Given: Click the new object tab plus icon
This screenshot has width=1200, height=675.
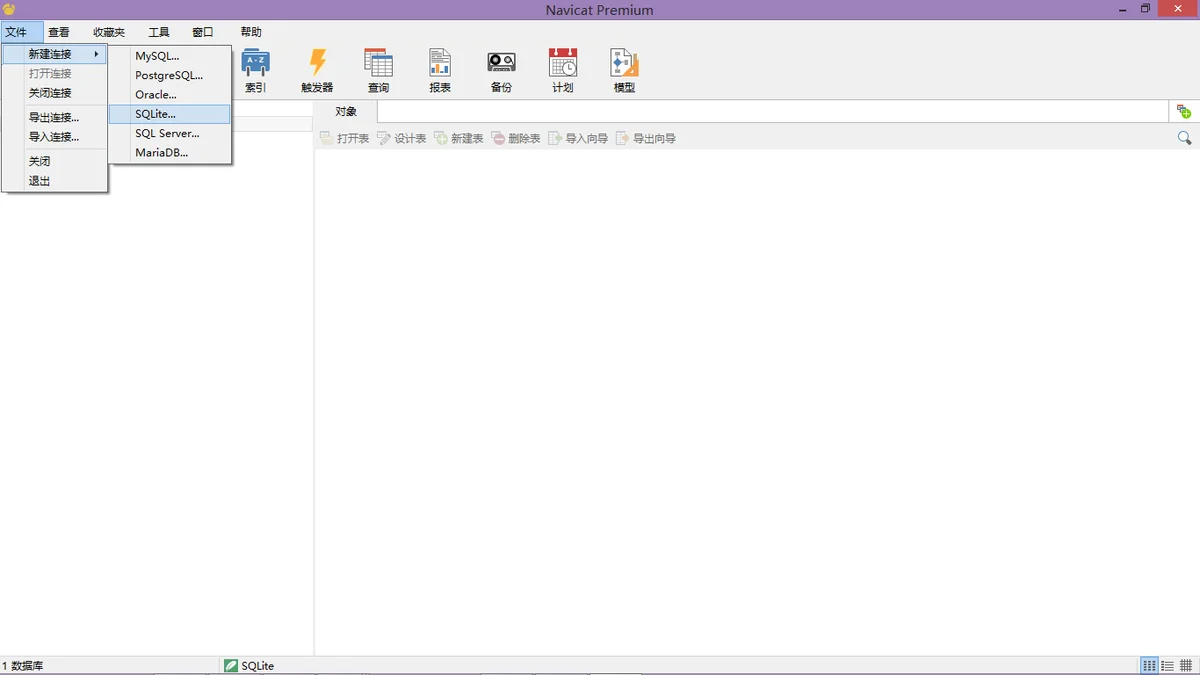Looking at the screenshot, I should coord(1184,112).
